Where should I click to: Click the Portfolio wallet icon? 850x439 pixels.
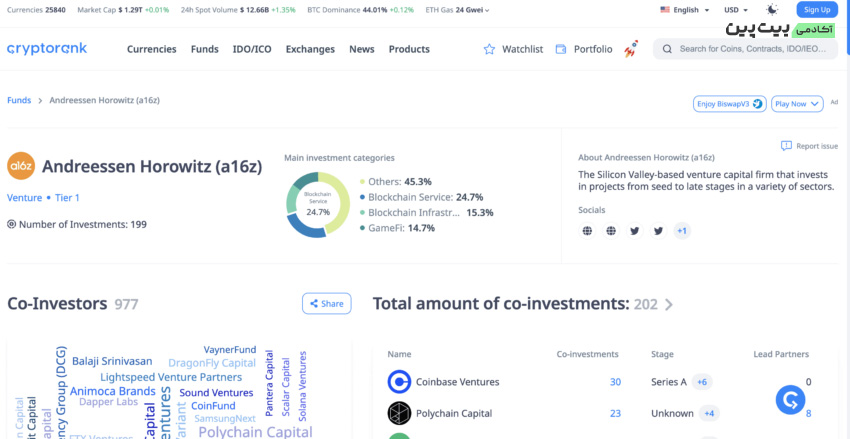(561, 49)
